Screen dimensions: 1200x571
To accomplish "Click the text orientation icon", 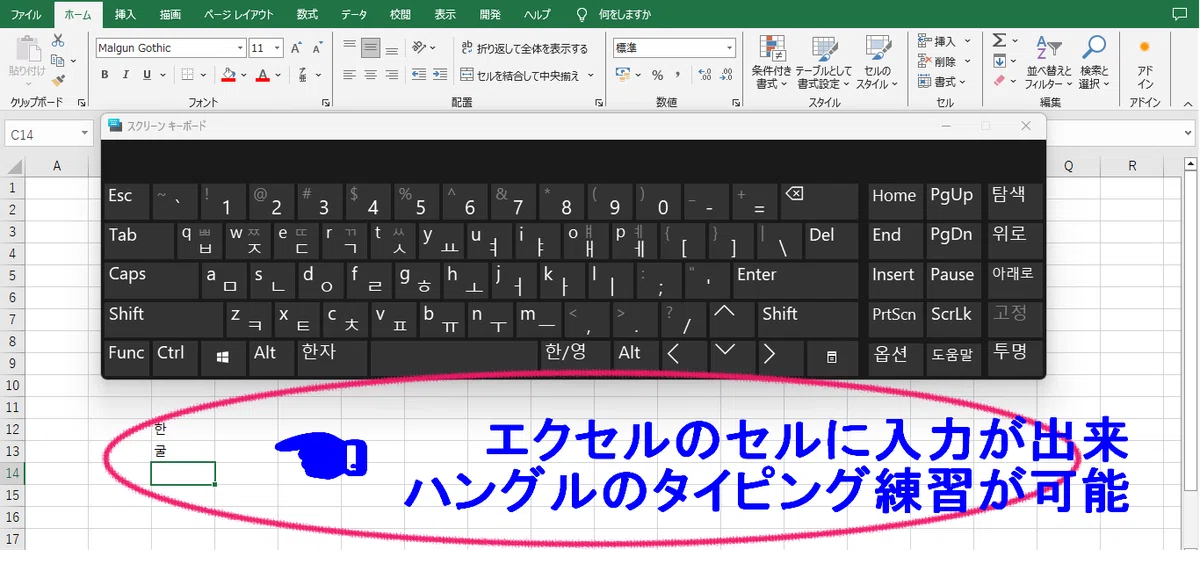I will (x=421, y=47).
